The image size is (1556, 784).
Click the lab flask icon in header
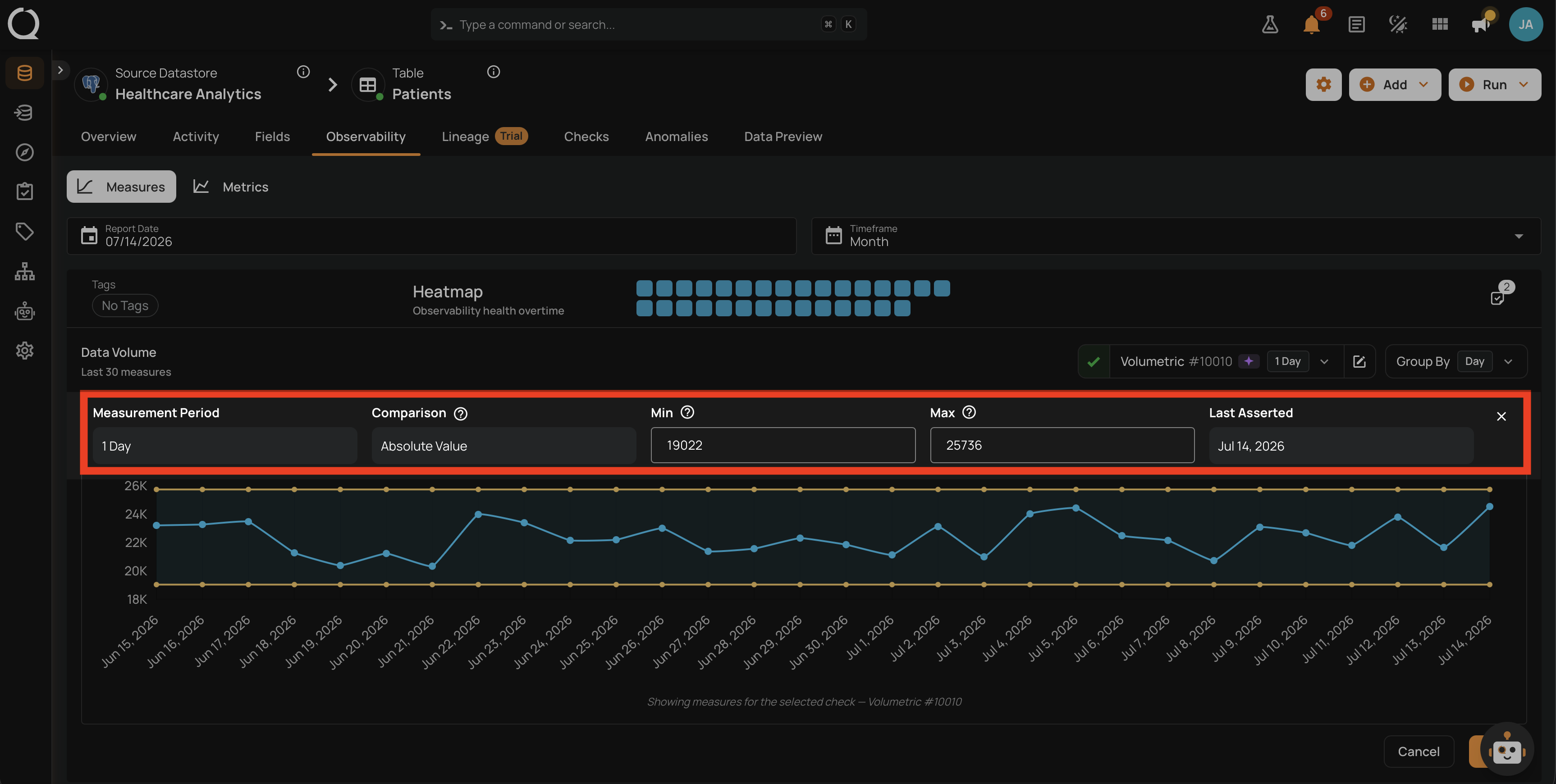click(1270, 25)
